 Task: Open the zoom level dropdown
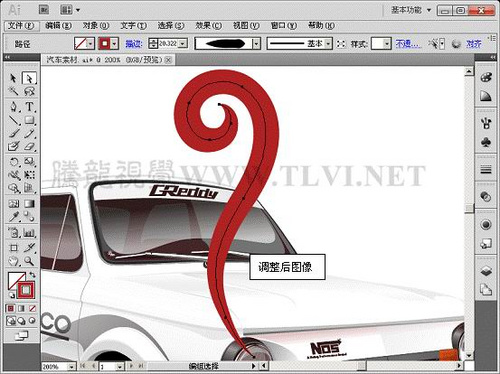tap(71, 367)
